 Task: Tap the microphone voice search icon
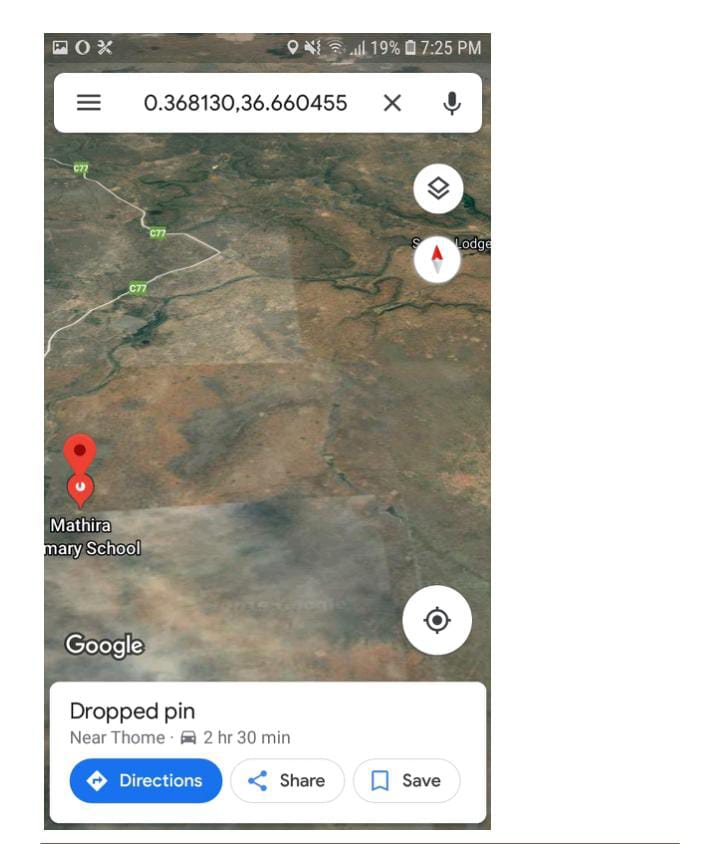tap(452, 103)
